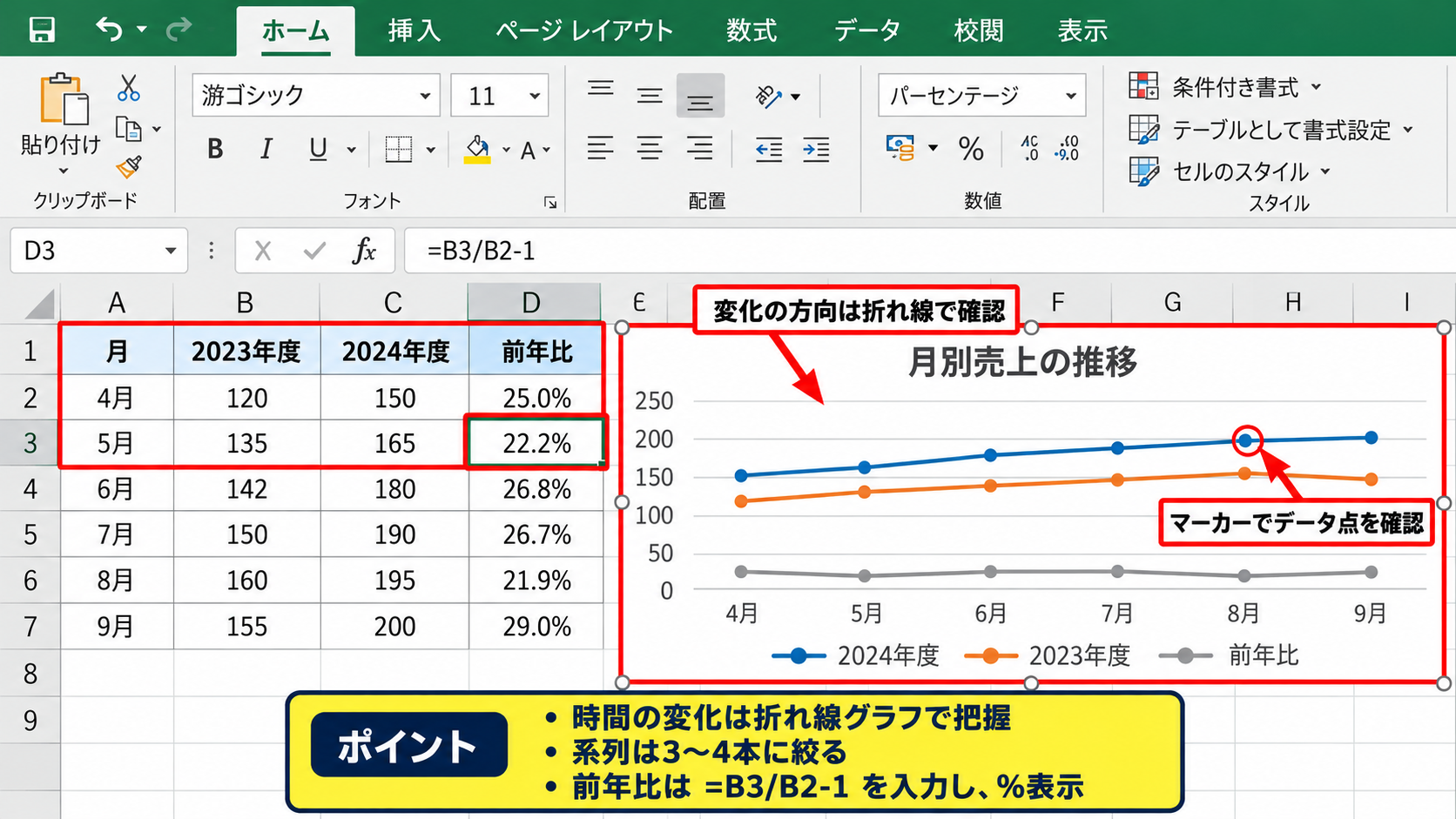Select column B header

click(x=246, y=303)
